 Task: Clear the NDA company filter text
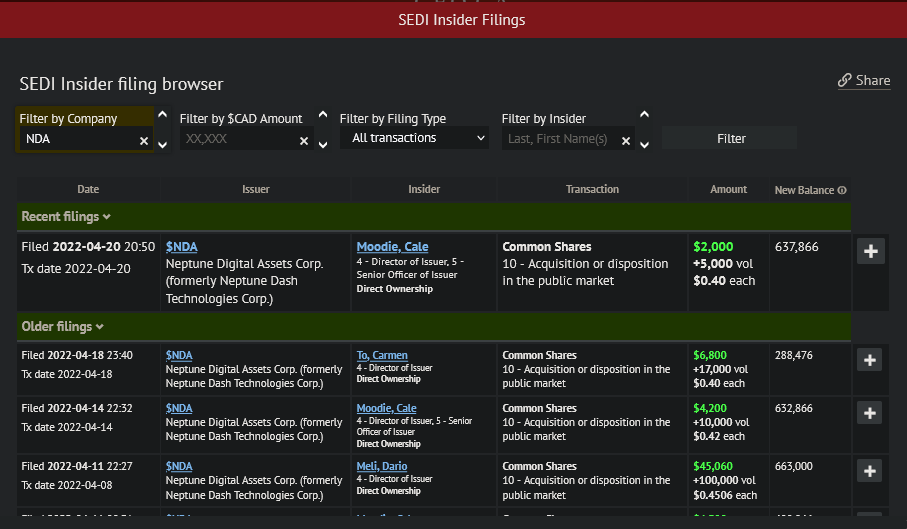pos(144,142)
